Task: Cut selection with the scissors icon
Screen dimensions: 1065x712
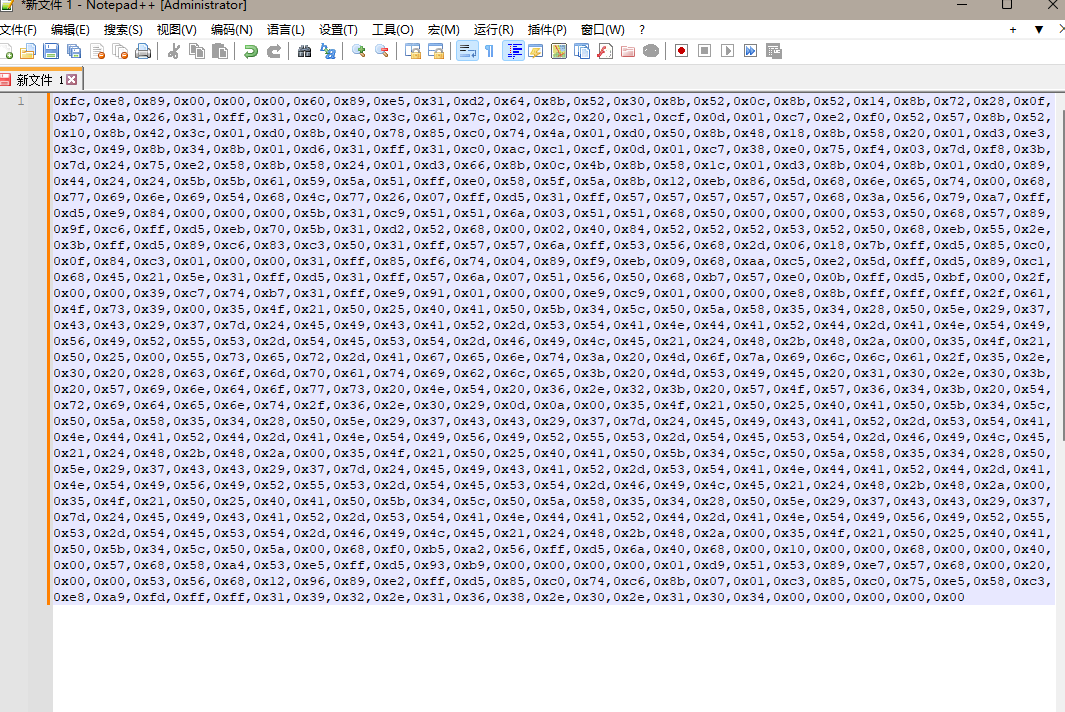Action: pos(174,51)
